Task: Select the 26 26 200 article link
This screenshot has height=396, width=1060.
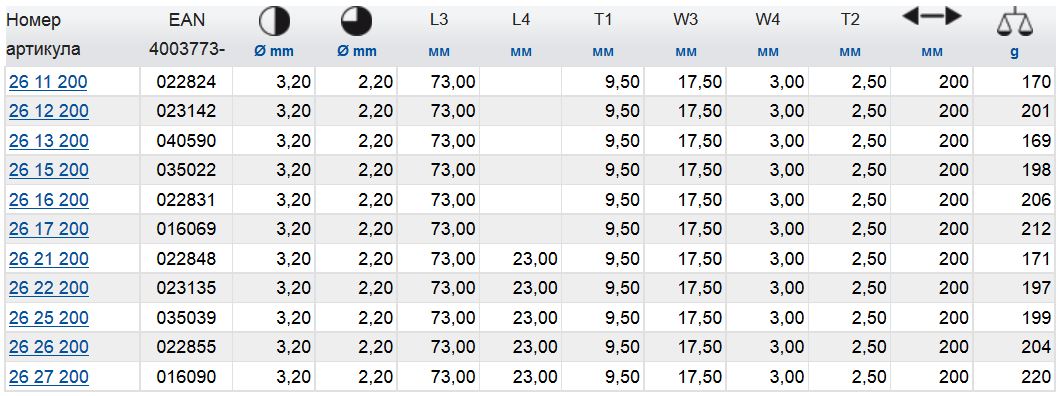Action: pos(49,347)
